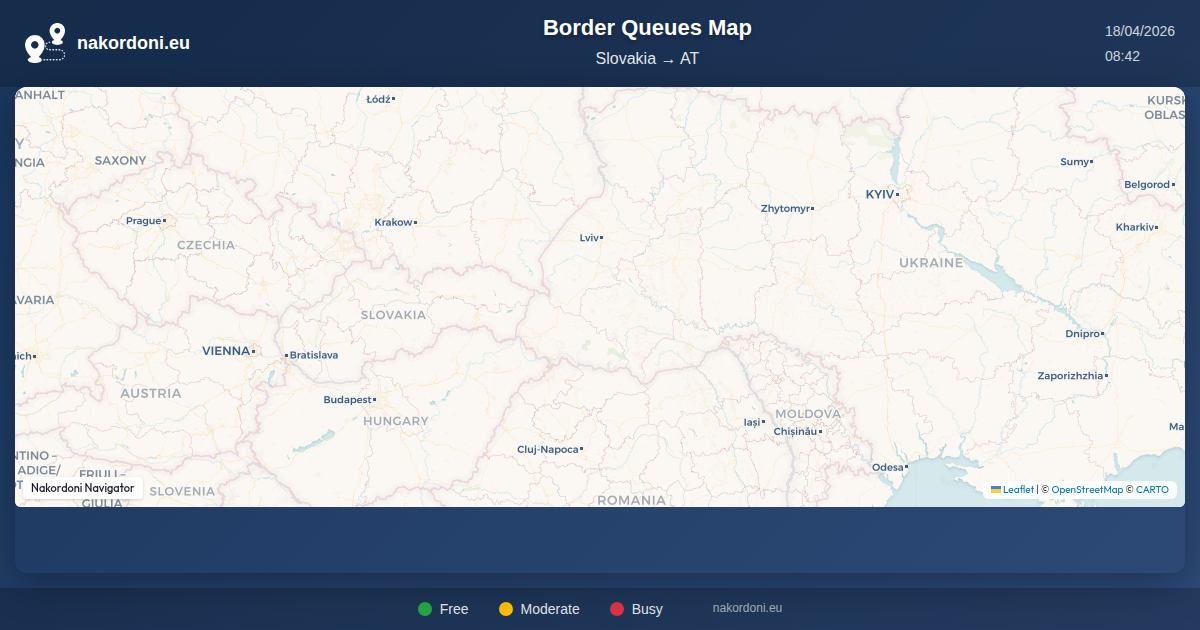This screenshot has height=630, width=1200.
Task: Open the OpenStreetMap attribution link
Action: coord(1086,490)
